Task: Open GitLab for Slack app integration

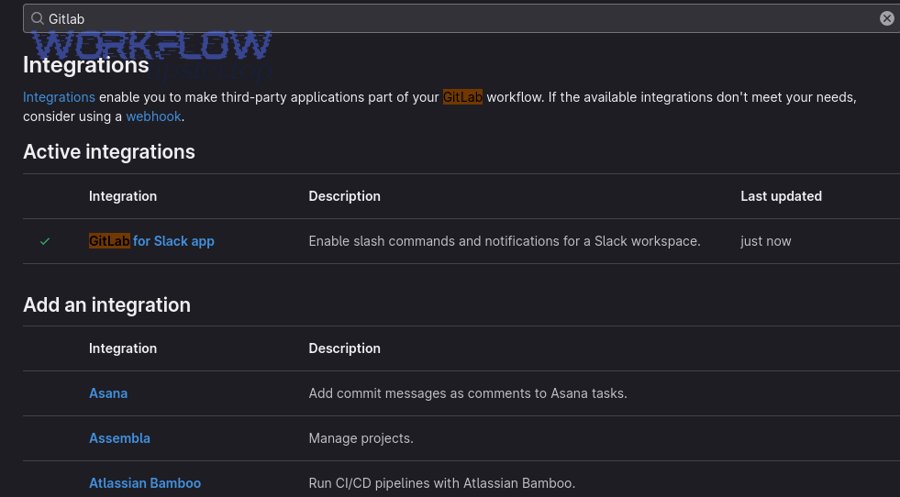Action: point(152,241)
